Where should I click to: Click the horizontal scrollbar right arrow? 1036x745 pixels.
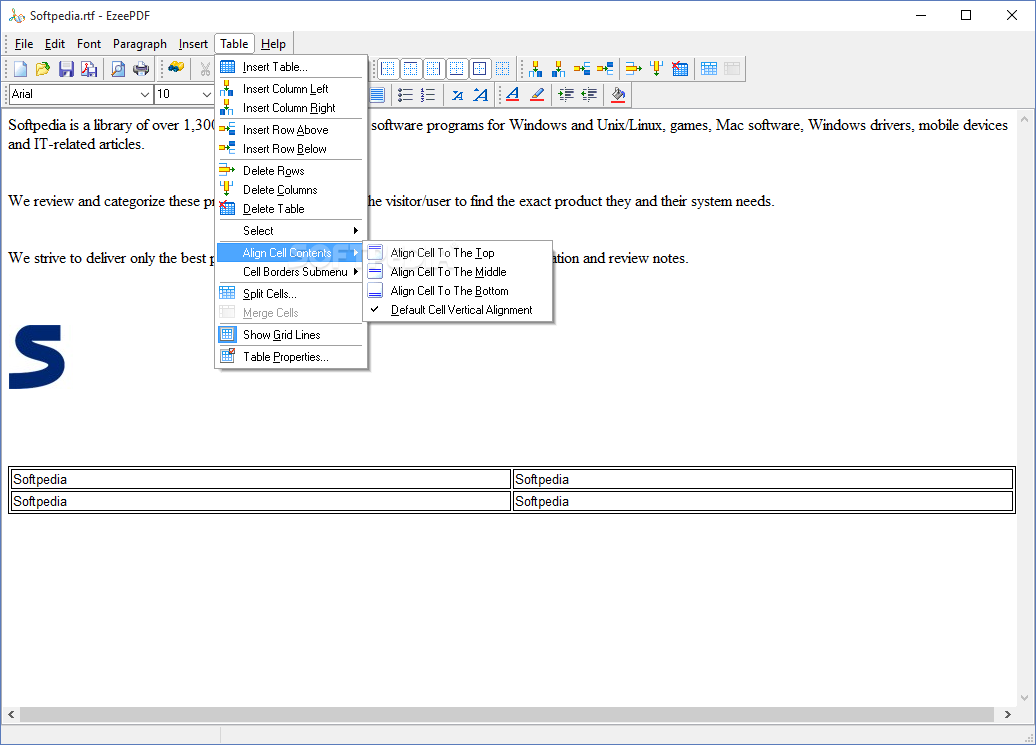point(1008,715)
